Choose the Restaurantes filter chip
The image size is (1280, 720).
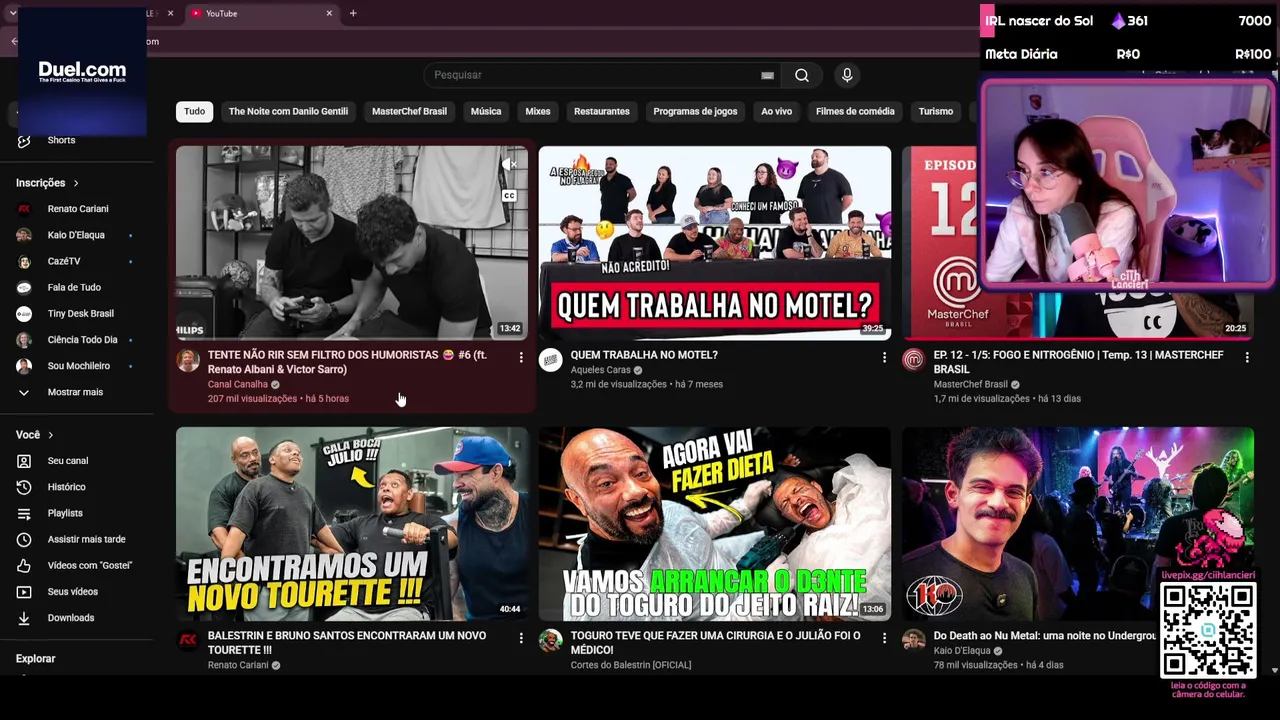(x=602, y=111)
